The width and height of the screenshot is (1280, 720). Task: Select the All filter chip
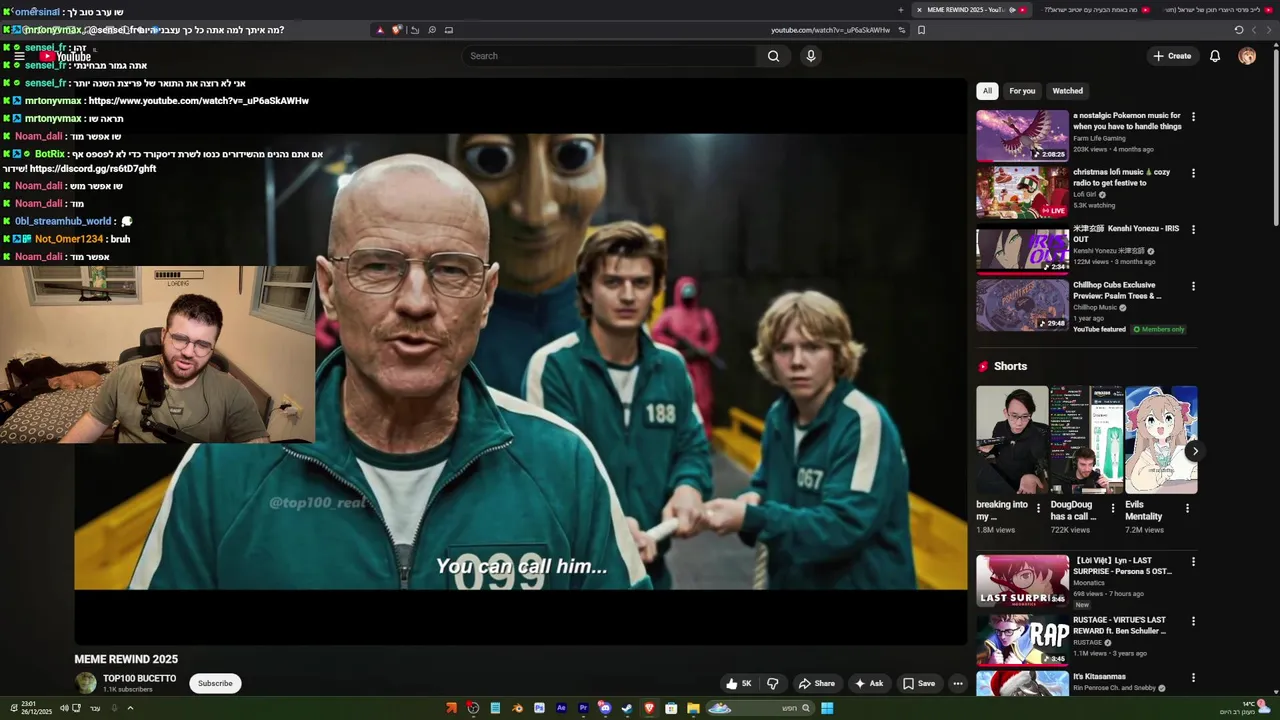tap(987, 91)
